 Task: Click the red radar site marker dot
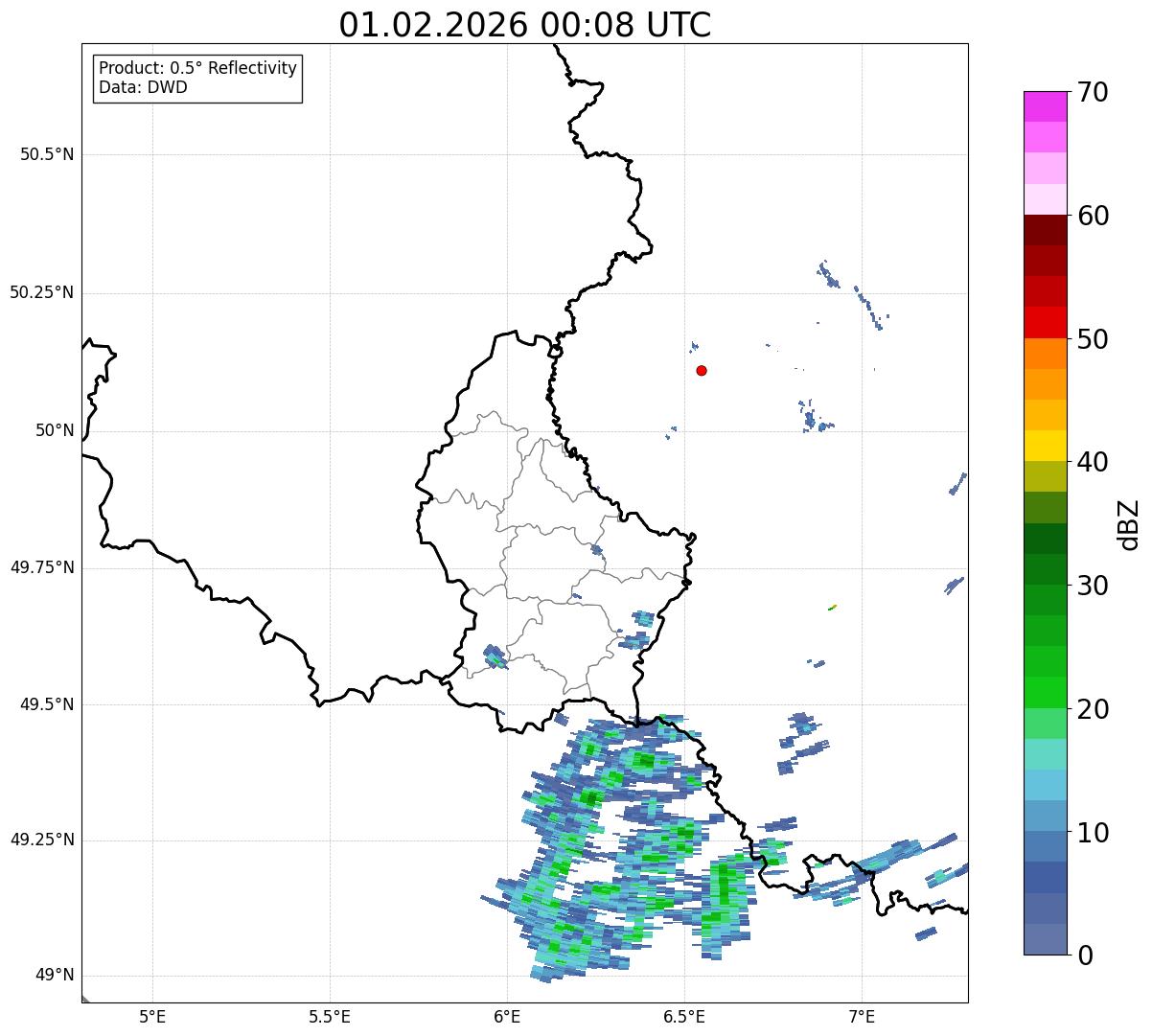pos(702,370)
